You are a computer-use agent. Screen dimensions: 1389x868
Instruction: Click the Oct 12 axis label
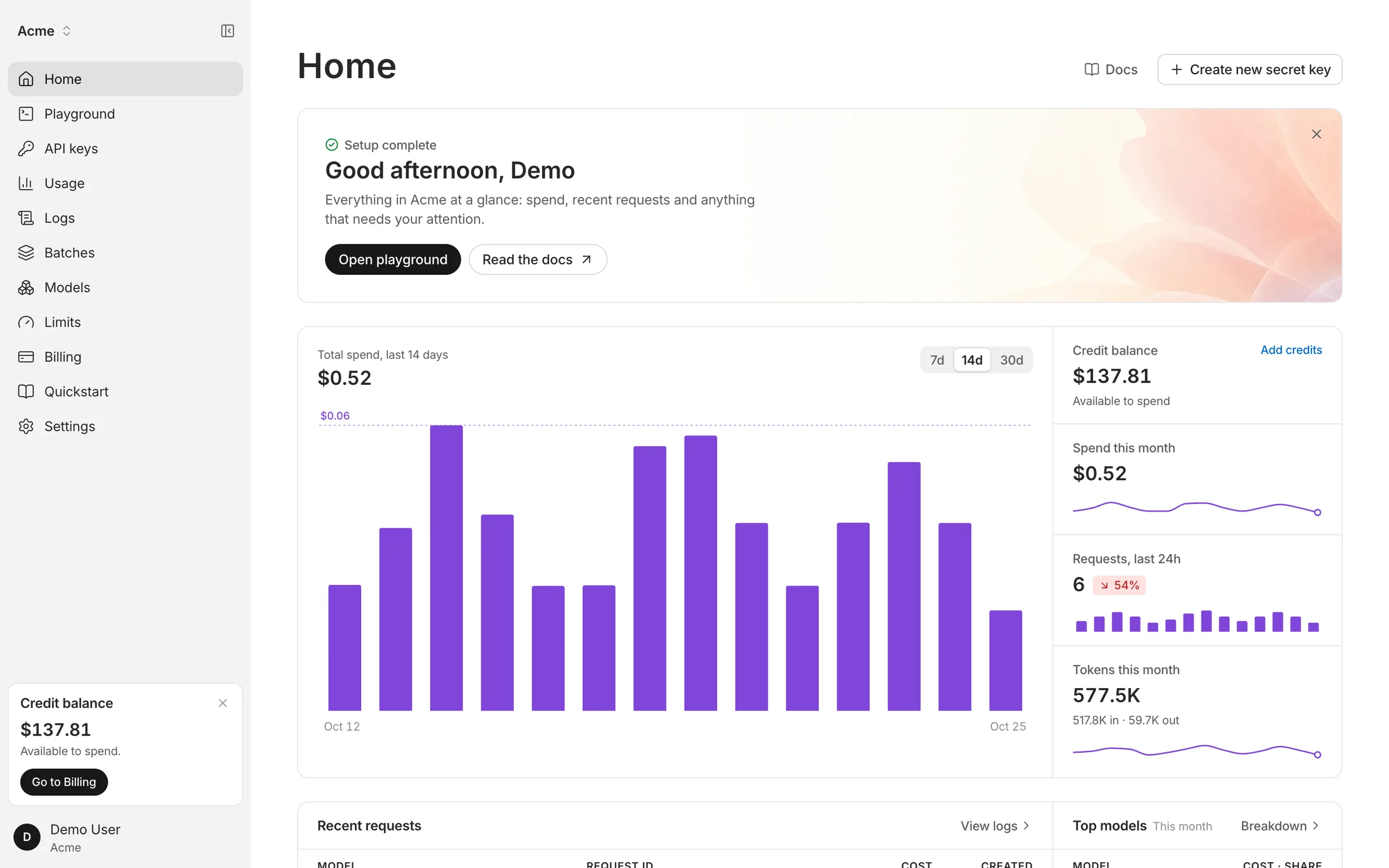pyautogui.click(x=342, y=726)
